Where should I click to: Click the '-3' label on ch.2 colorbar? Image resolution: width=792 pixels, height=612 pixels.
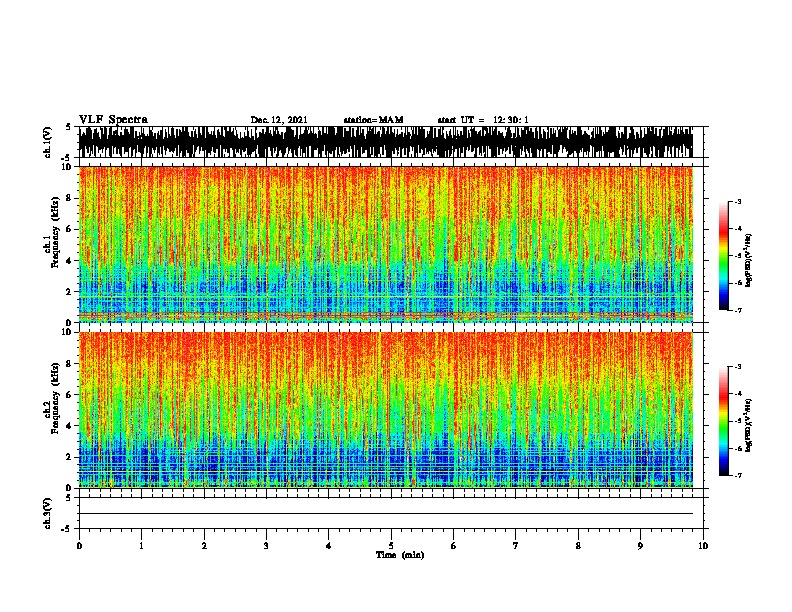(x=737, y=367)
